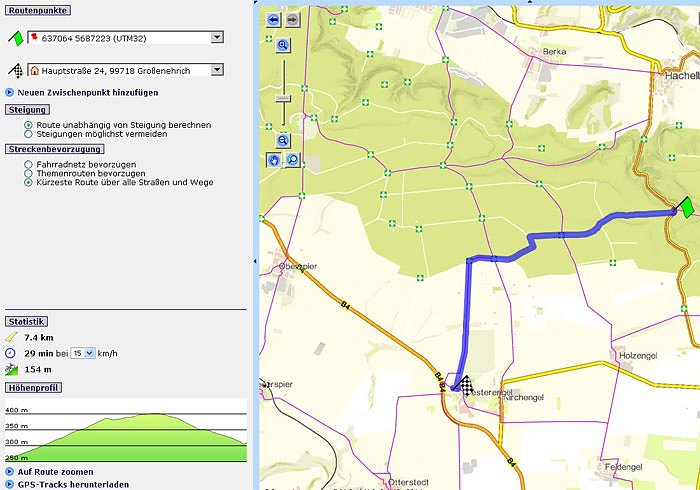The width and height of the screenshot is (700, 490).
Task: Select the hand pan tool
Action: click(x=274, y=160)
